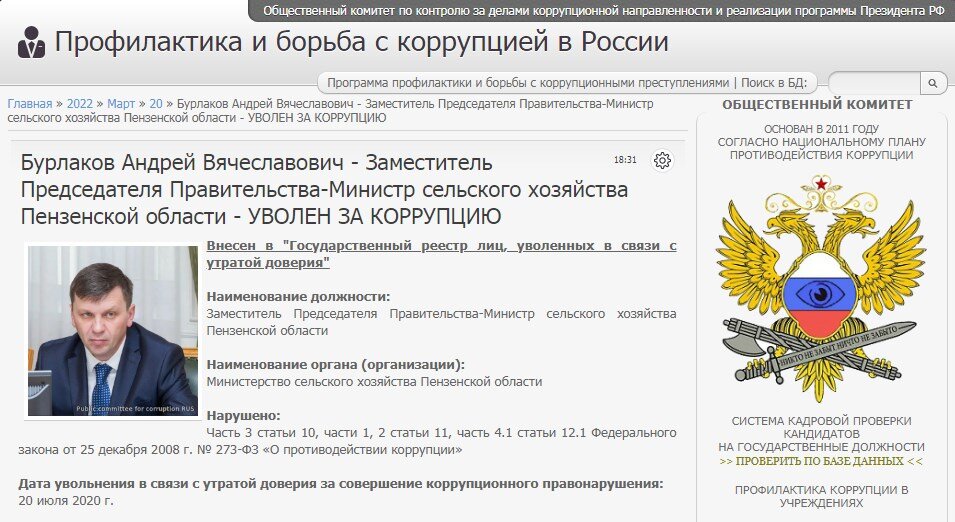The image size is (955, 522).
Task: Click the 'Наименование органа (организации):' label
Action: pyautogui.click(x=336, y=365)
